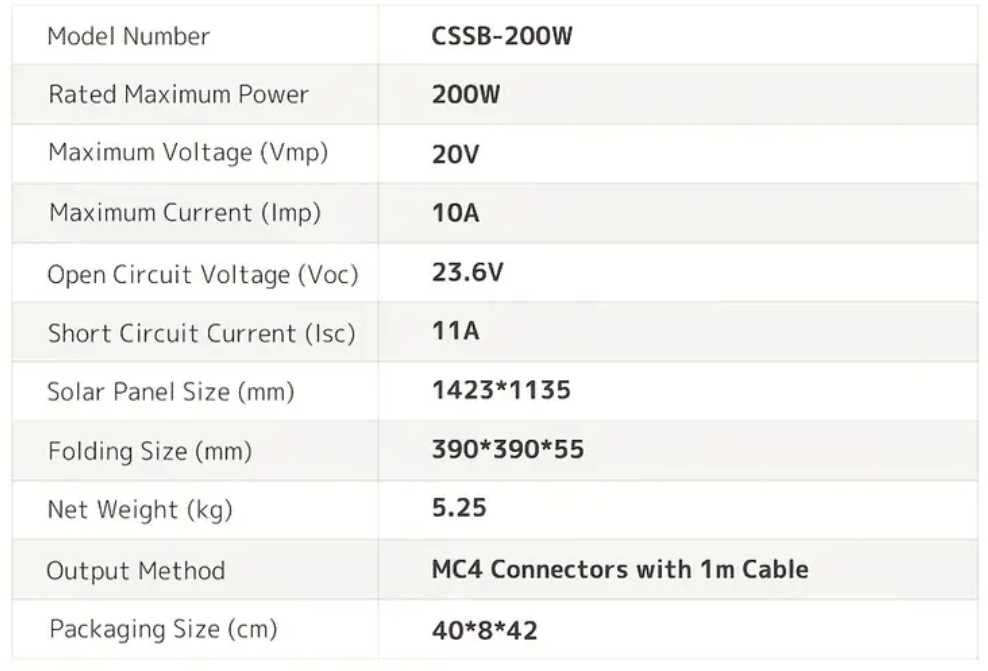The height and width of the screenshot is (671, 988).
Task: Click the Rated Maximum Power label
Action: click(178, 95)
